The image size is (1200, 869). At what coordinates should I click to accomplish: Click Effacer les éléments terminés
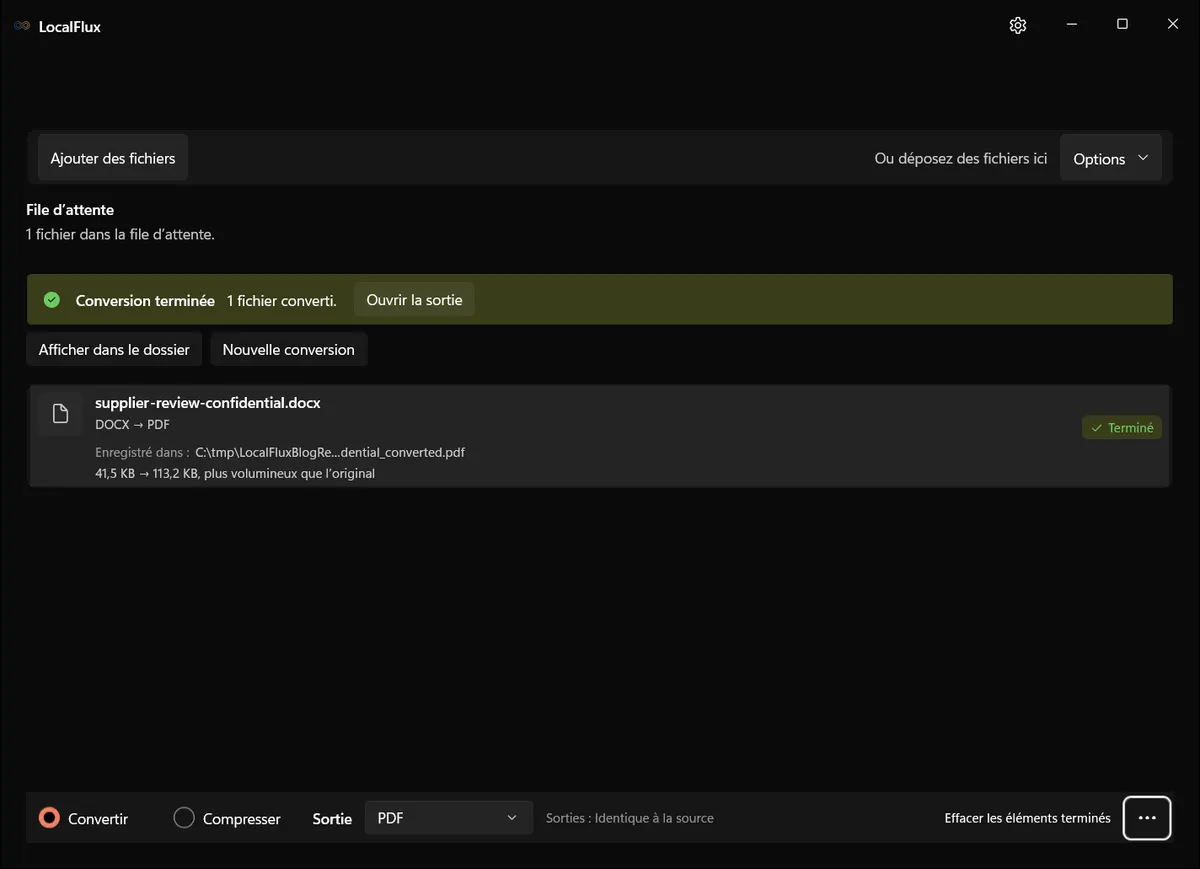pyautogui.click(x=1027, y=818)
